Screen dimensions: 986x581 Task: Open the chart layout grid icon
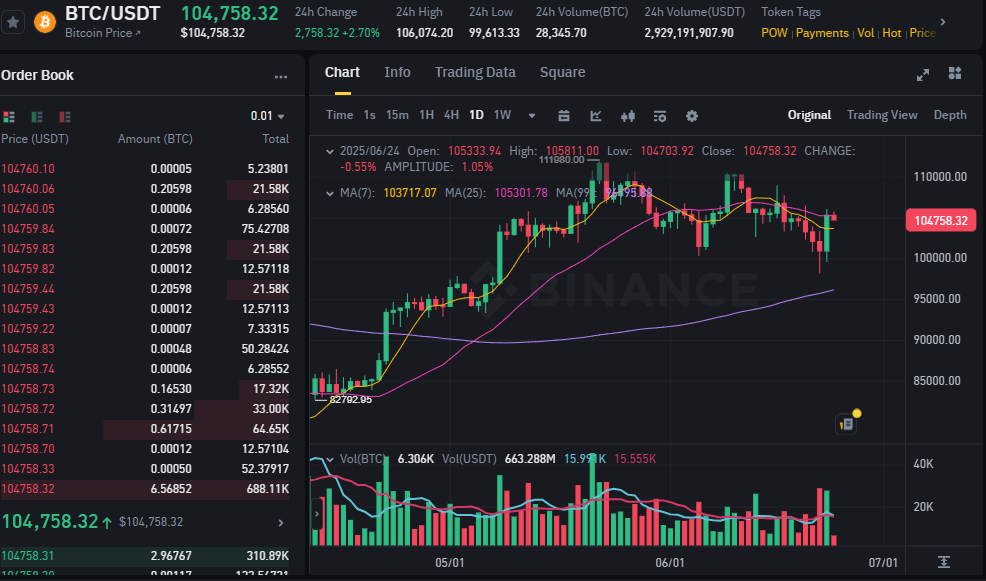pyautogui.click(x=955, y=74)
